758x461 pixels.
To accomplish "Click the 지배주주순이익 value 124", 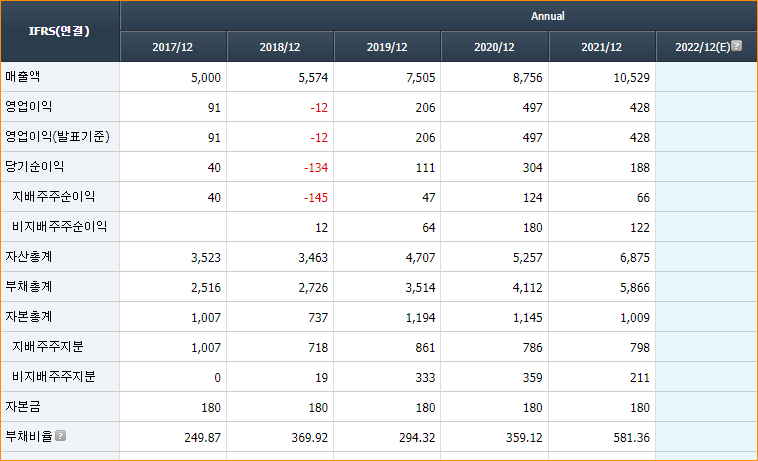I will (533, 198).
